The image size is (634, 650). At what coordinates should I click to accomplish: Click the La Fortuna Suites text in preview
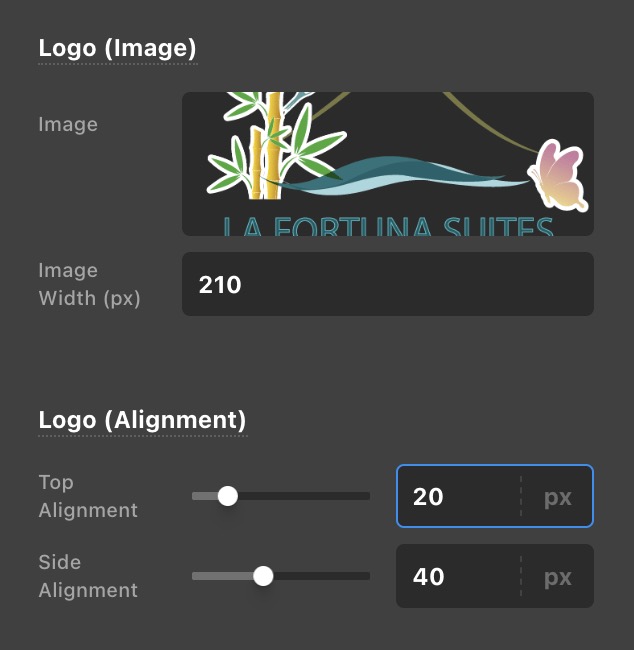388,226
